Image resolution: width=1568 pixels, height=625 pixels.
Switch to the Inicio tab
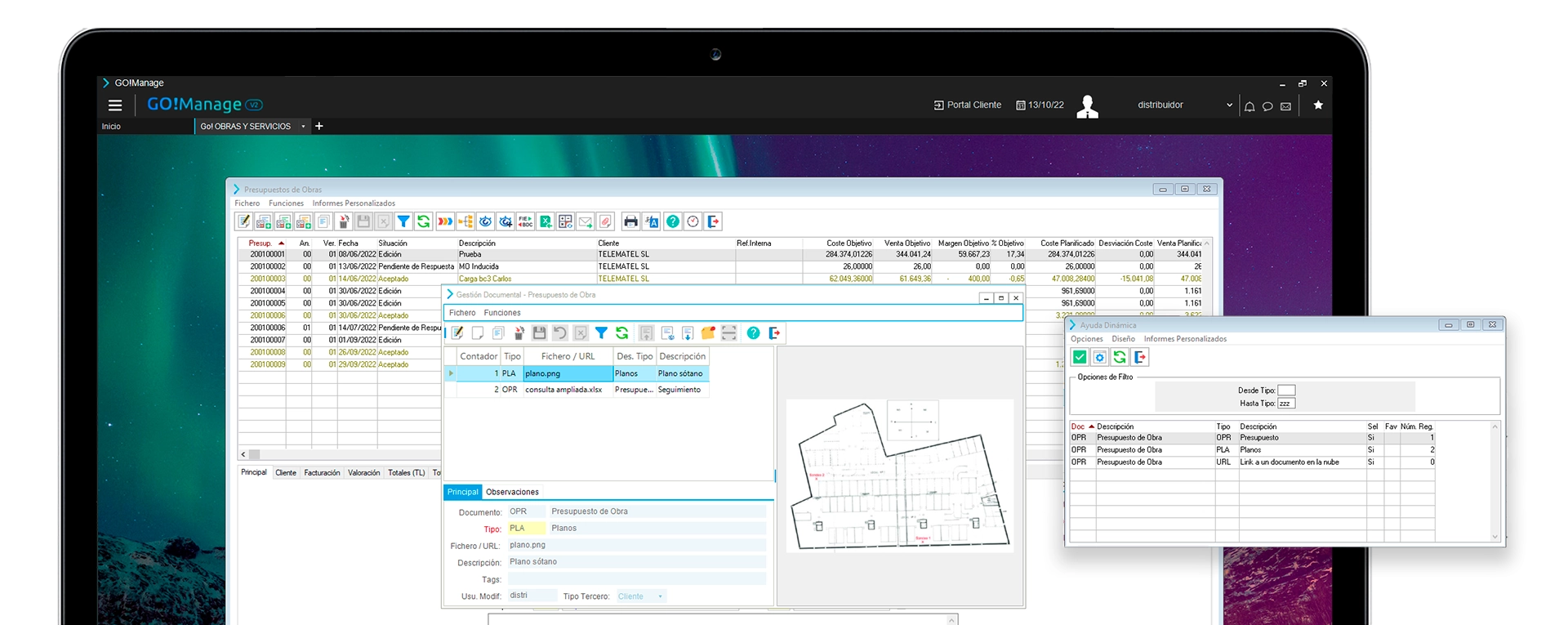click(x=111, y=126)
